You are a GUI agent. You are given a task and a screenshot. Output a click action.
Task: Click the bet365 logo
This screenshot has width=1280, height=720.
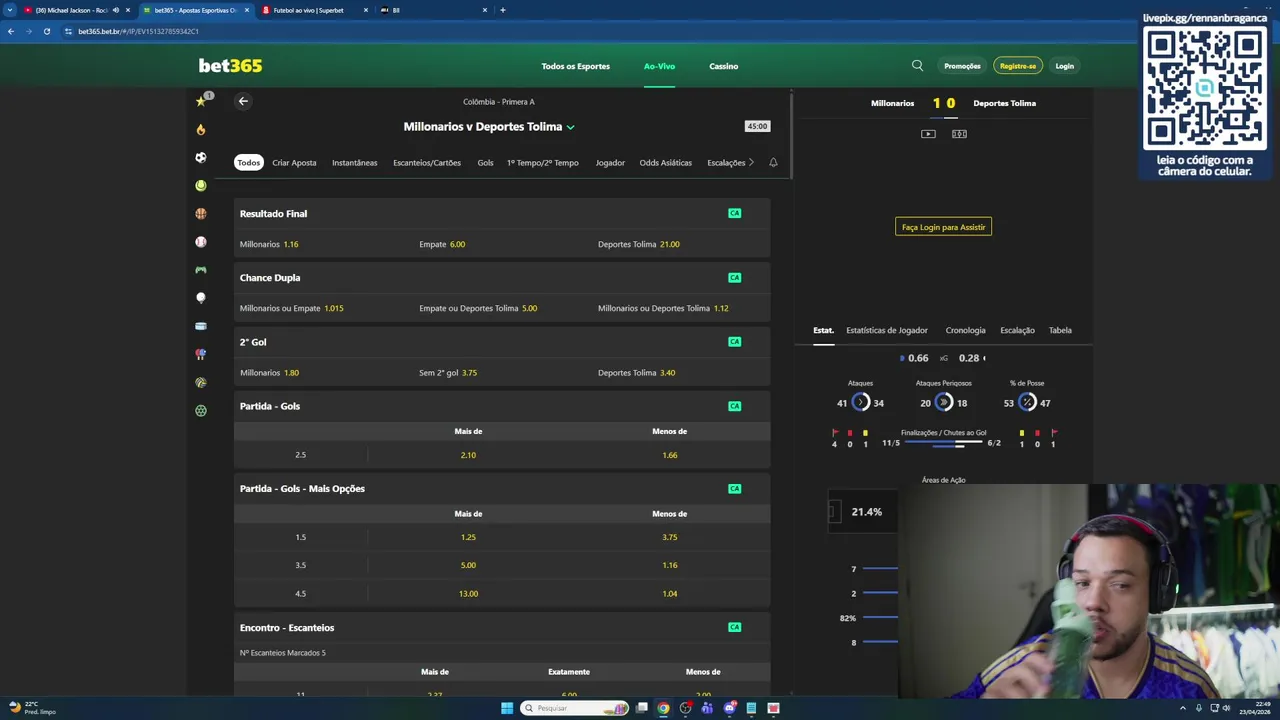point(230,66)
